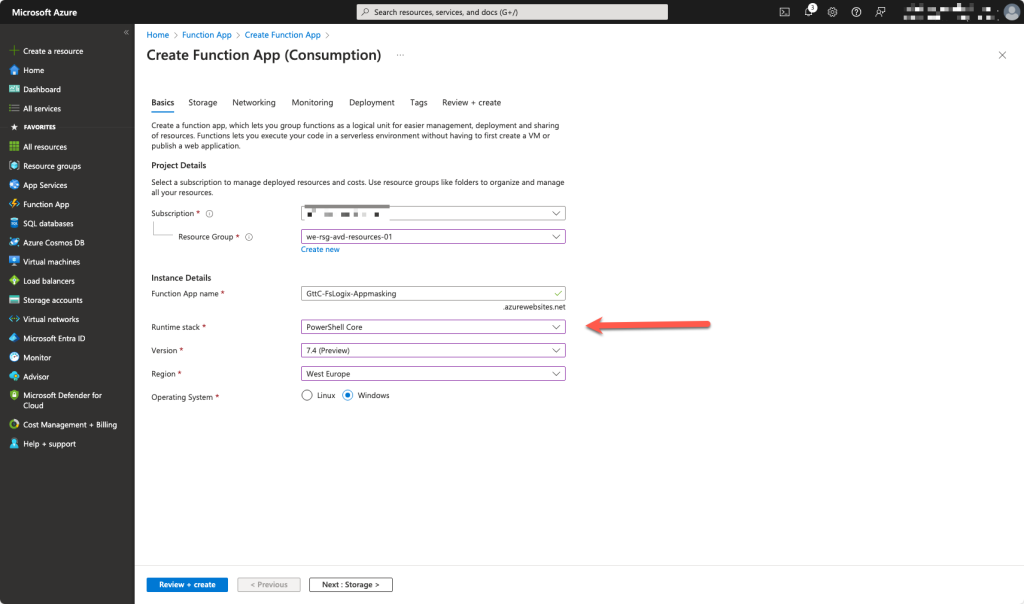Screen dimensions: 1024x604
Task: Open the Region dropdown
Action: point(433,374)
